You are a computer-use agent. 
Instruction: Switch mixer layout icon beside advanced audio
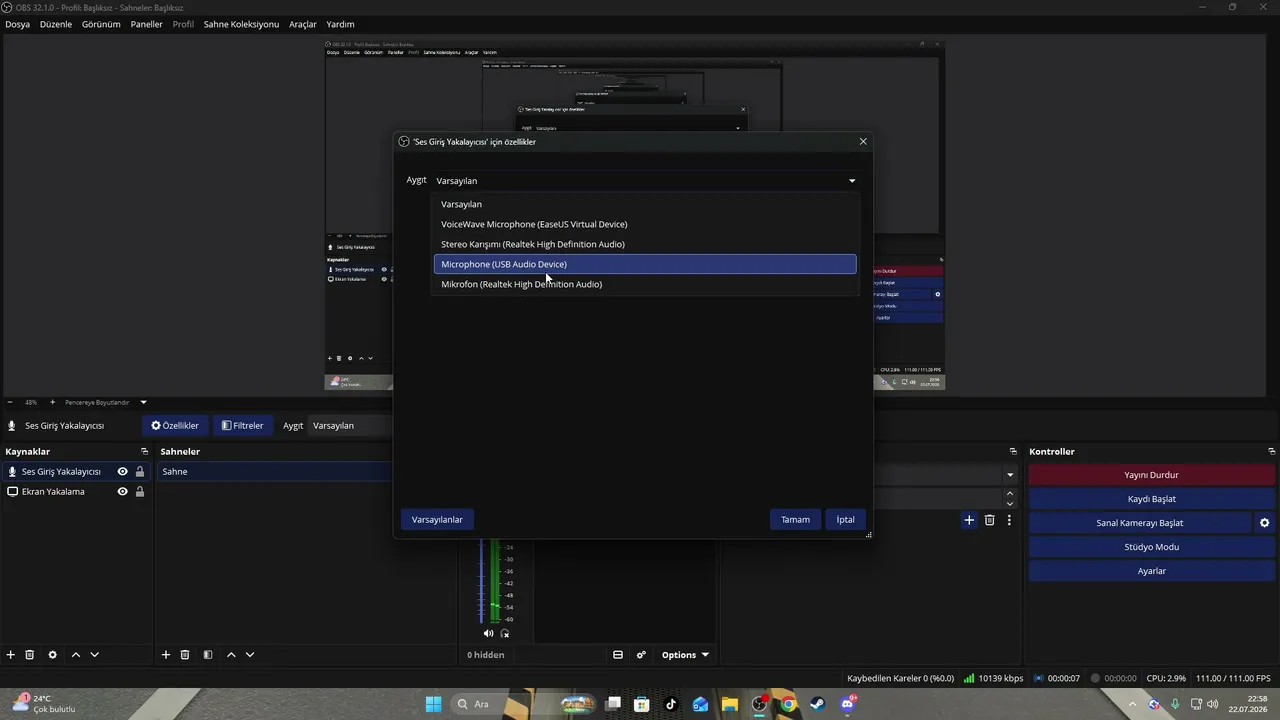click(618, 655)
